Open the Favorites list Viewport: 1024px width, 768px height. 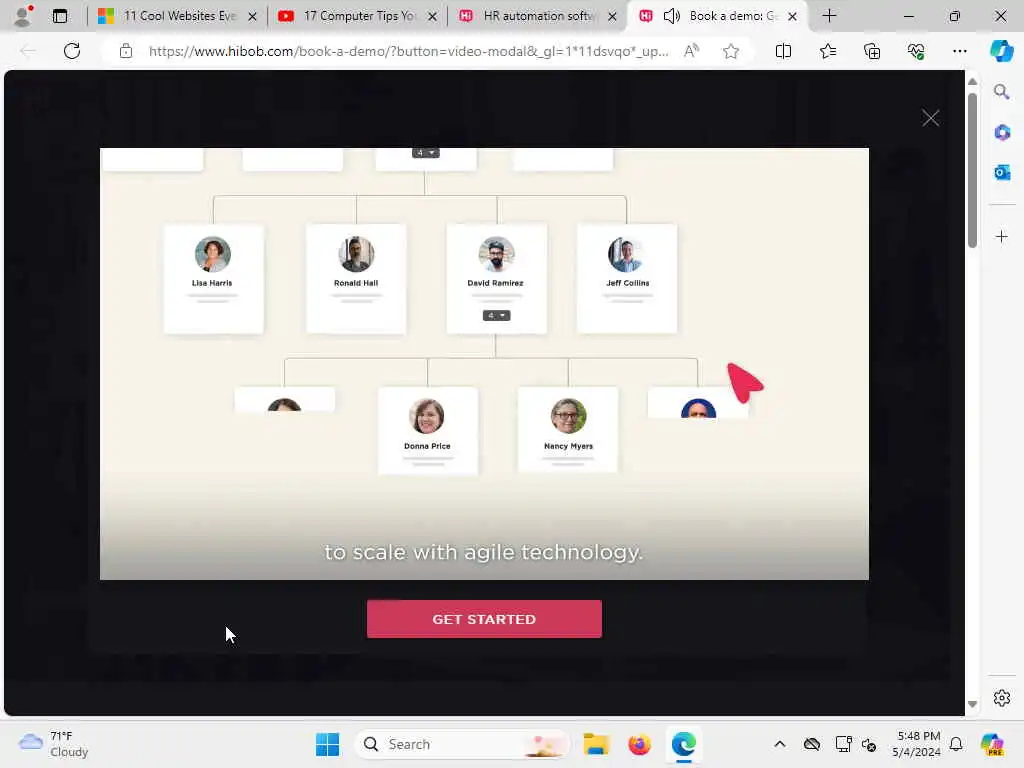click(x=827, y=51)
